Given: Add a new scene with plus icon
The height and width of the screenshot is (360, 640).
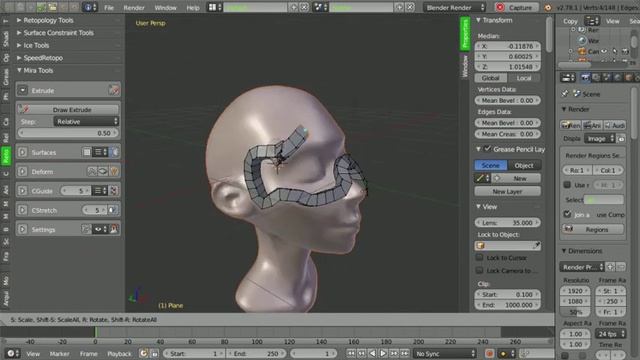Looking at the screenshot, I should click(400, 7).
